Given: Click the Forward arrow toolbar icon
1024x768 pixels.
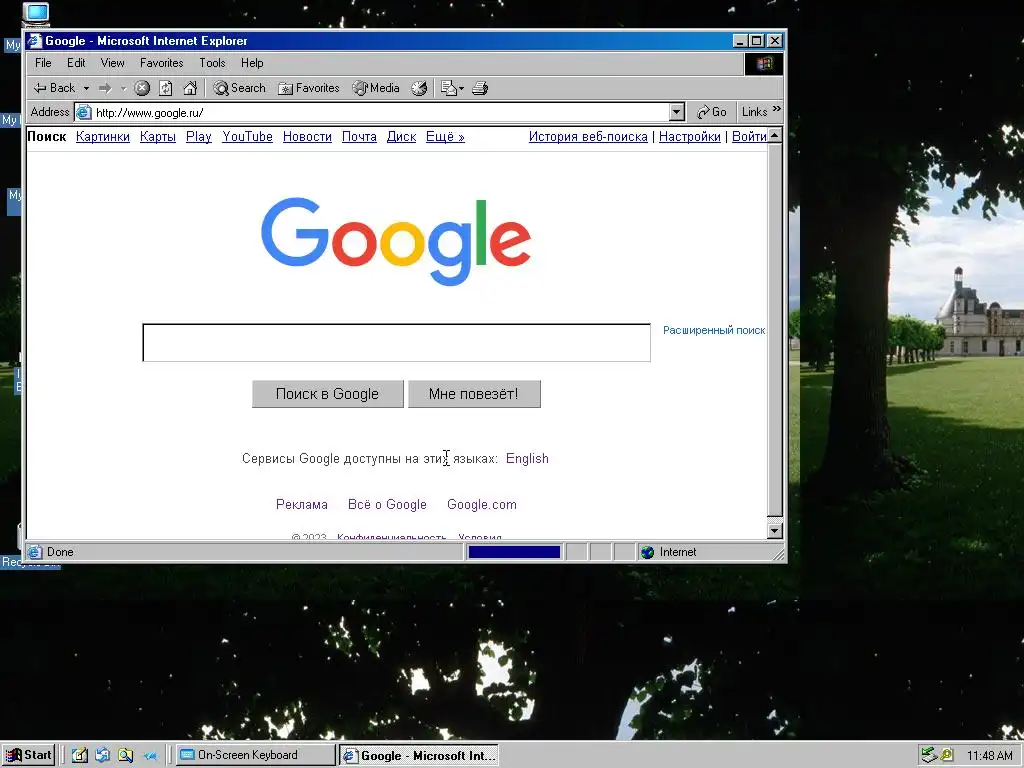Looking at the screenshot, I should (x=104, y=88).
